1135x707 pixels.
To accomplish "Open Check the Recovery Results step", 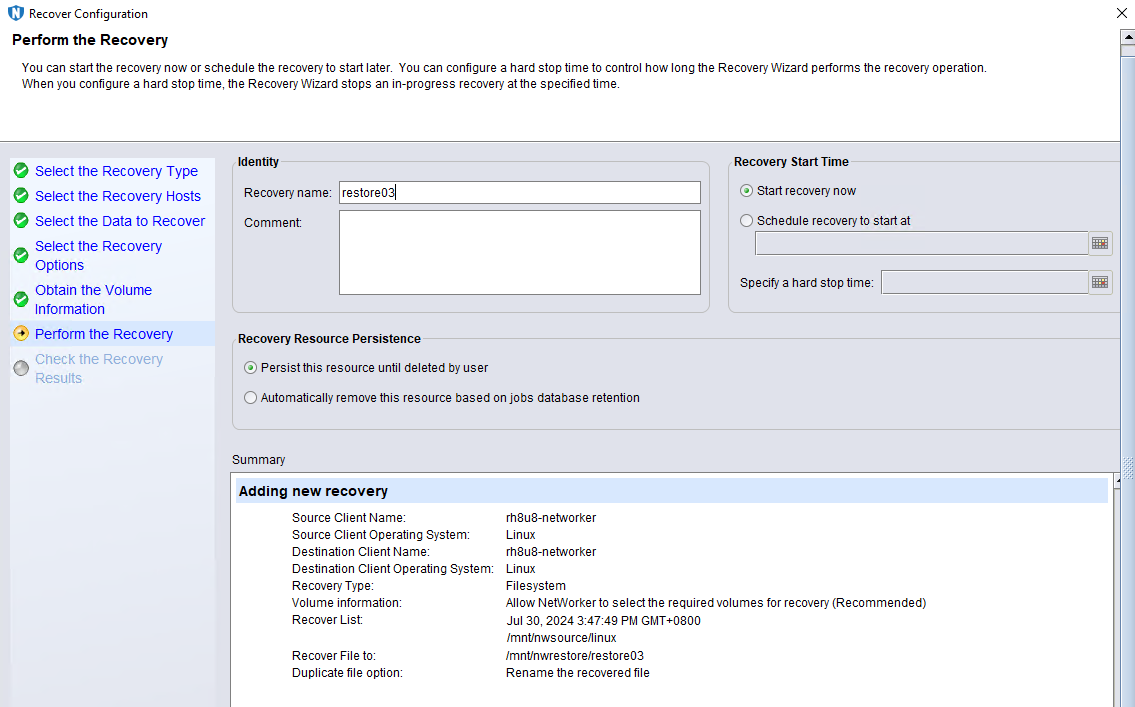I will [x=98, y=368].
